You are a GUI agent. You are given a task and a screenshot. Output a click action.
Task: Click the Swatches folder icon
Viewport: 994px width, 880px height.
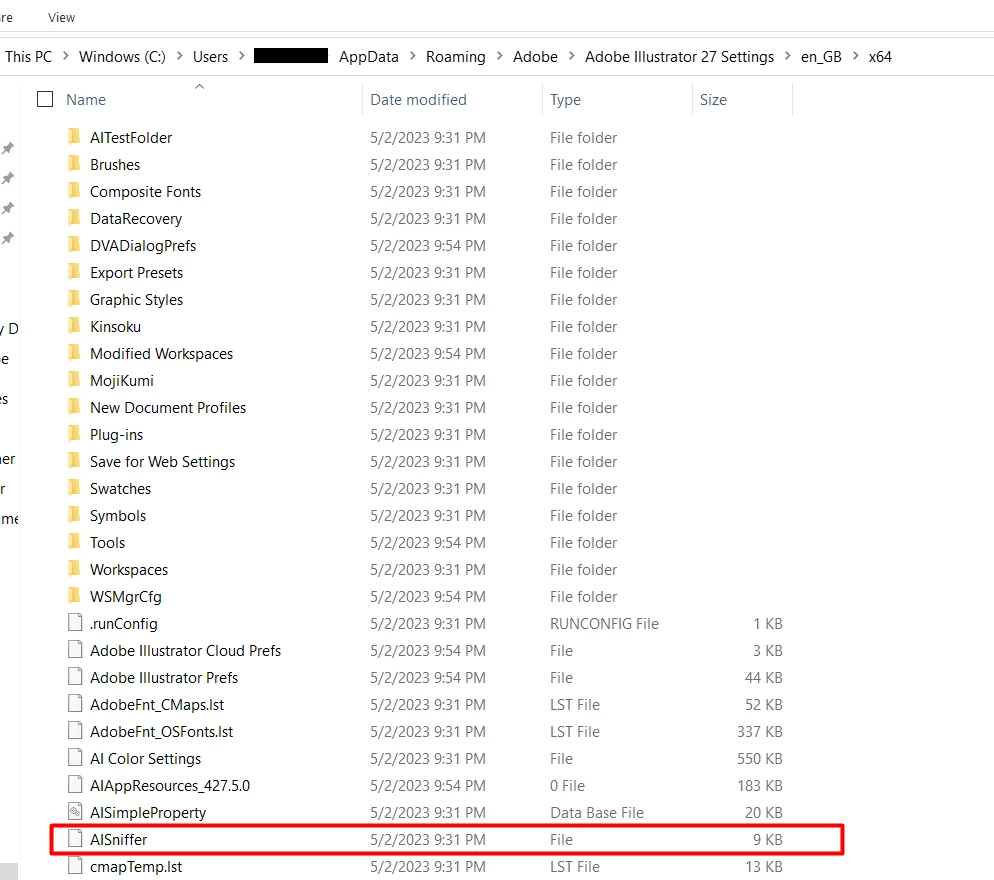click(74, 488)
